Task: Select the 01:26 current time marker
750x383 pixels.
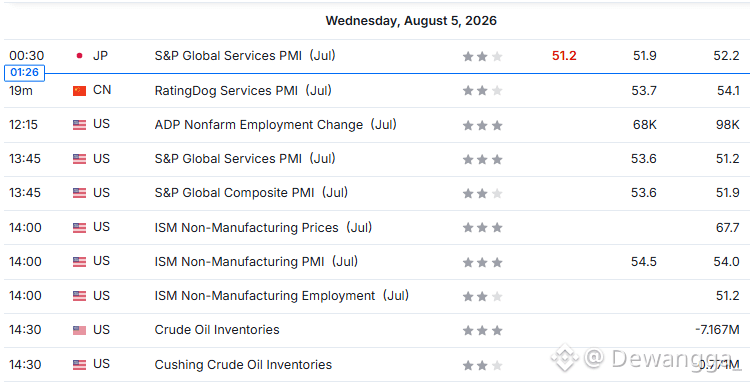Action: click(x=24, y=73)
